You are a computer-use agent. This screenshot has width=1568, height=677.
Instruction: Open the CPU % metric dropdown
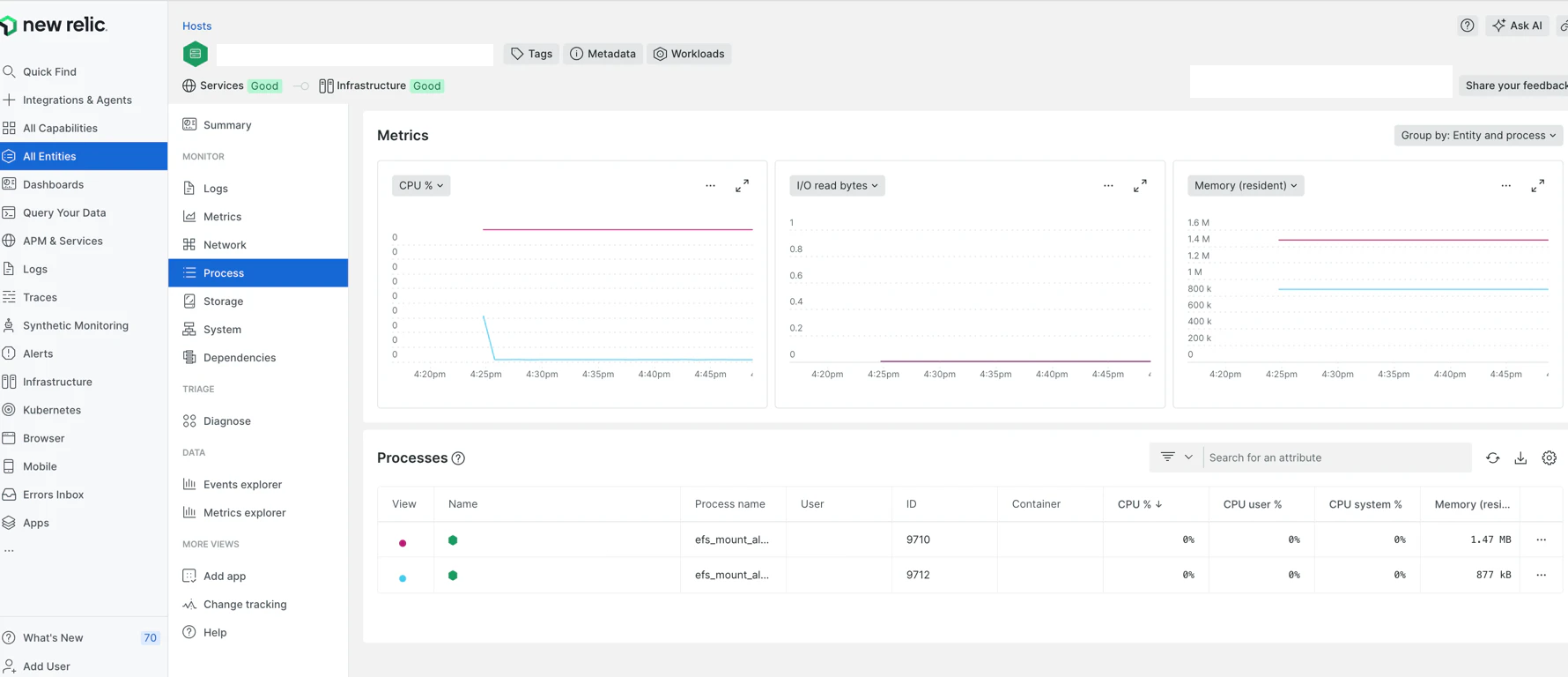421,185
